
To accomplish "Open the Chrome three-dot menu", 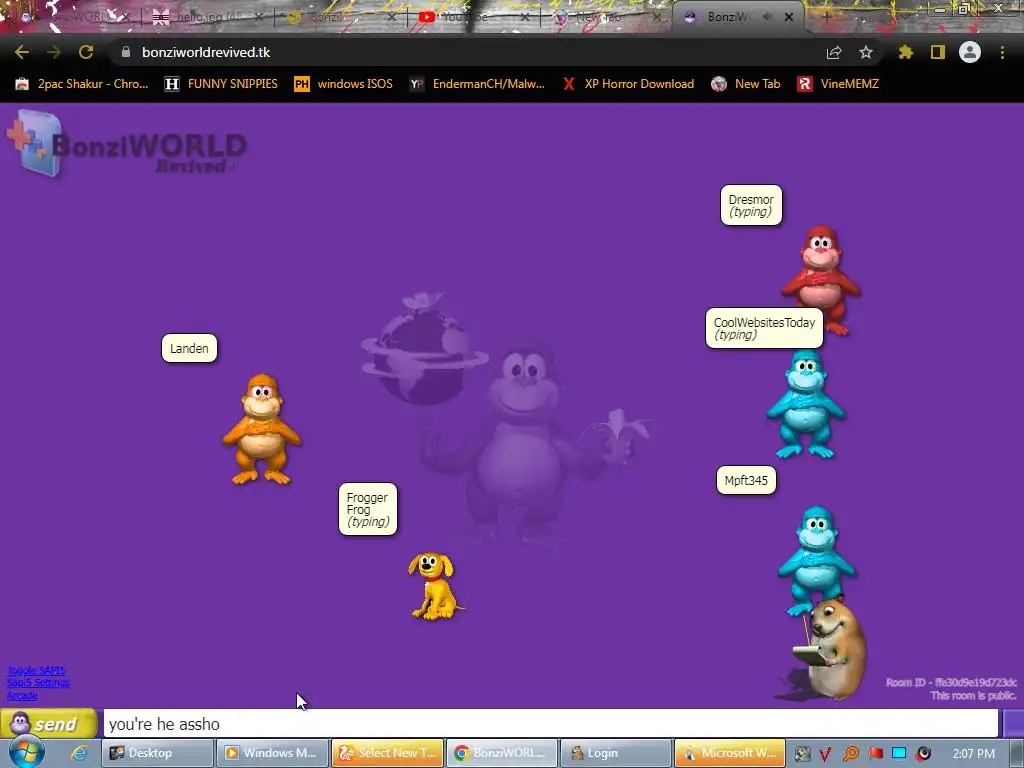I will (x=1002, y=52).
